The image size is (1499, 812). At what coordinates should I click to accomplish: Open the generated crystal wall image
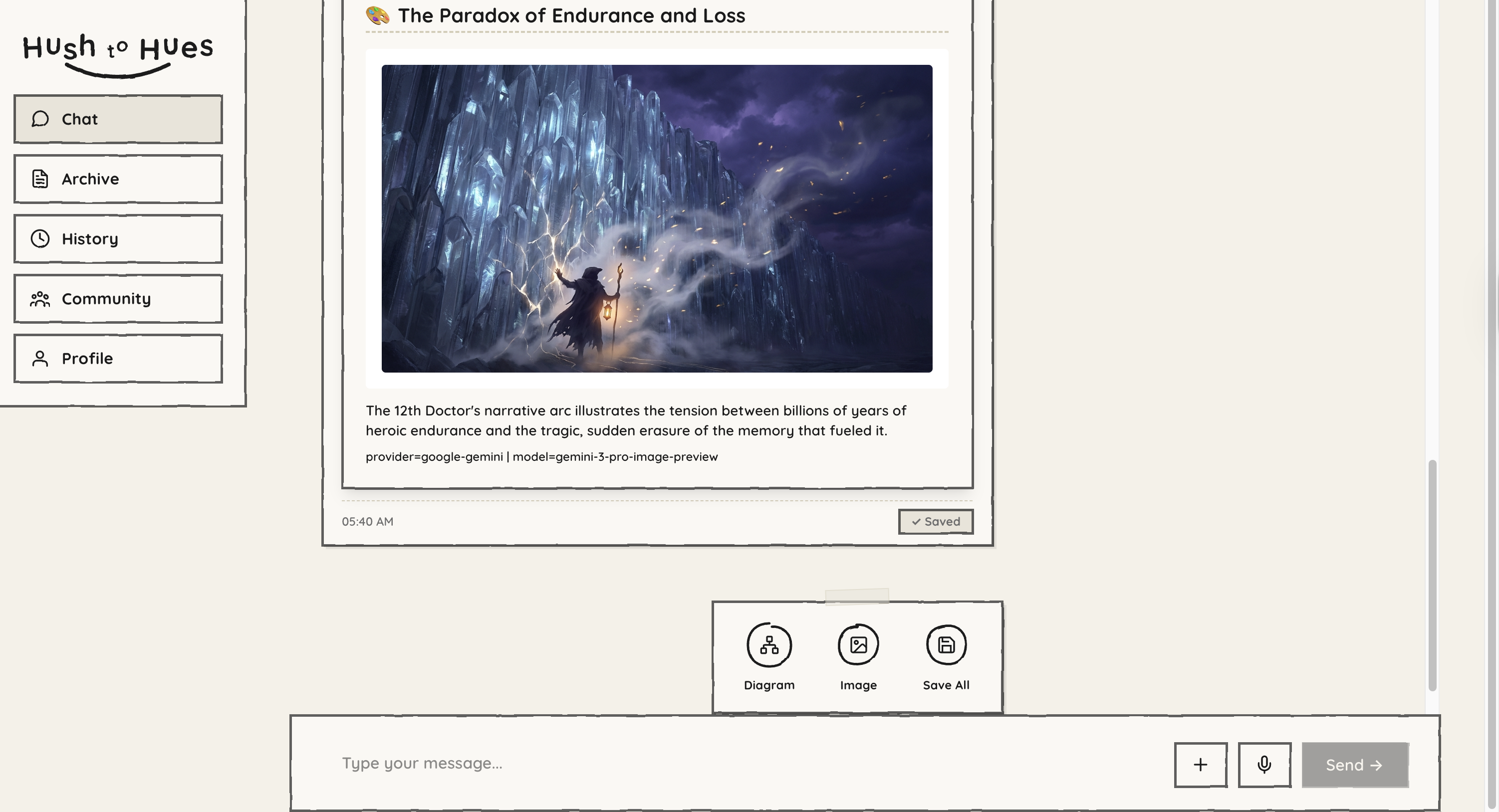coord(656,218)
